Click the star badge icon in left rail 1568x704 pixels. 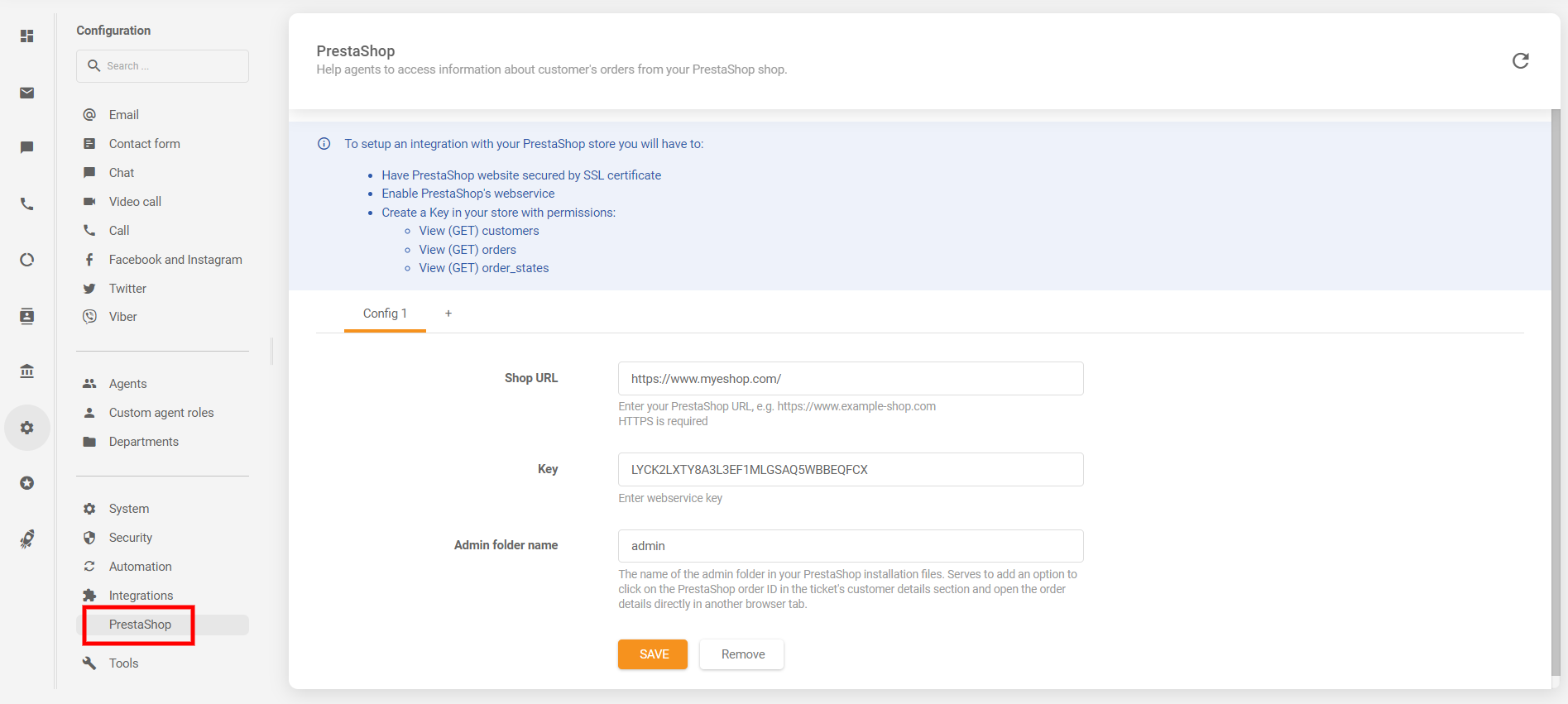(27, 483)
